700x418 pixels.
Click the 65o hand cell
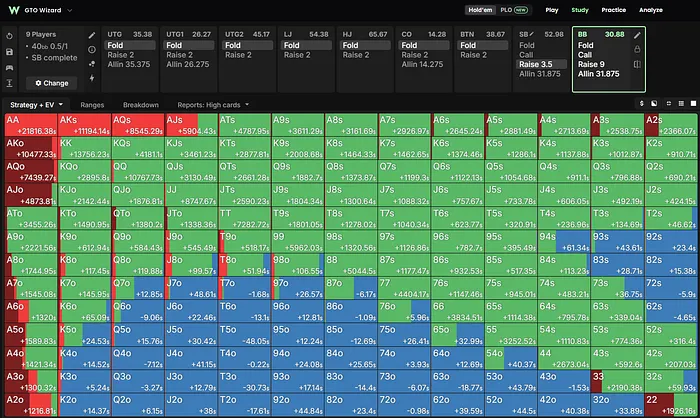(x=458, y=335)
